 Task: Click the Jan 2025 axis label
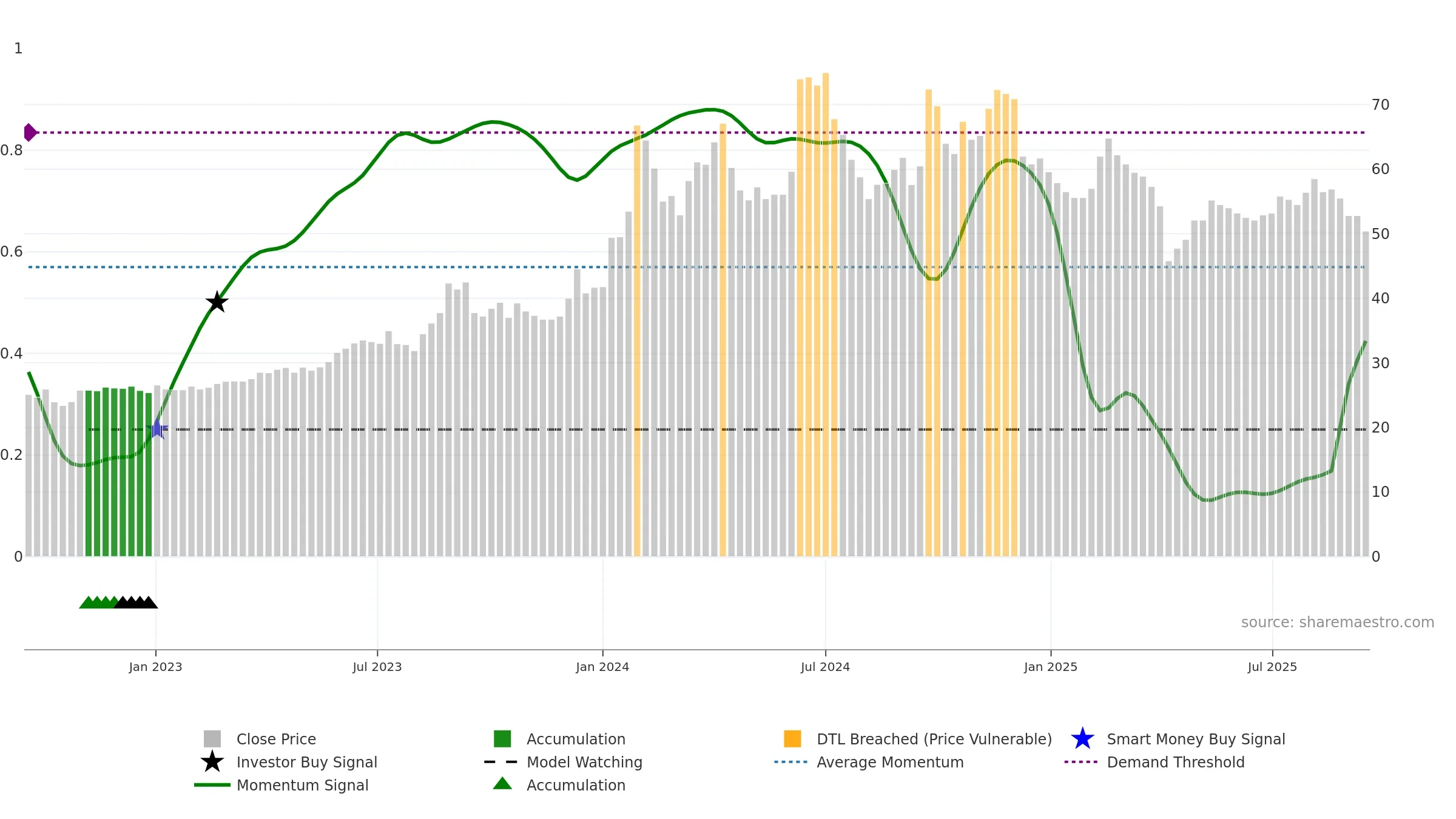1051,667
